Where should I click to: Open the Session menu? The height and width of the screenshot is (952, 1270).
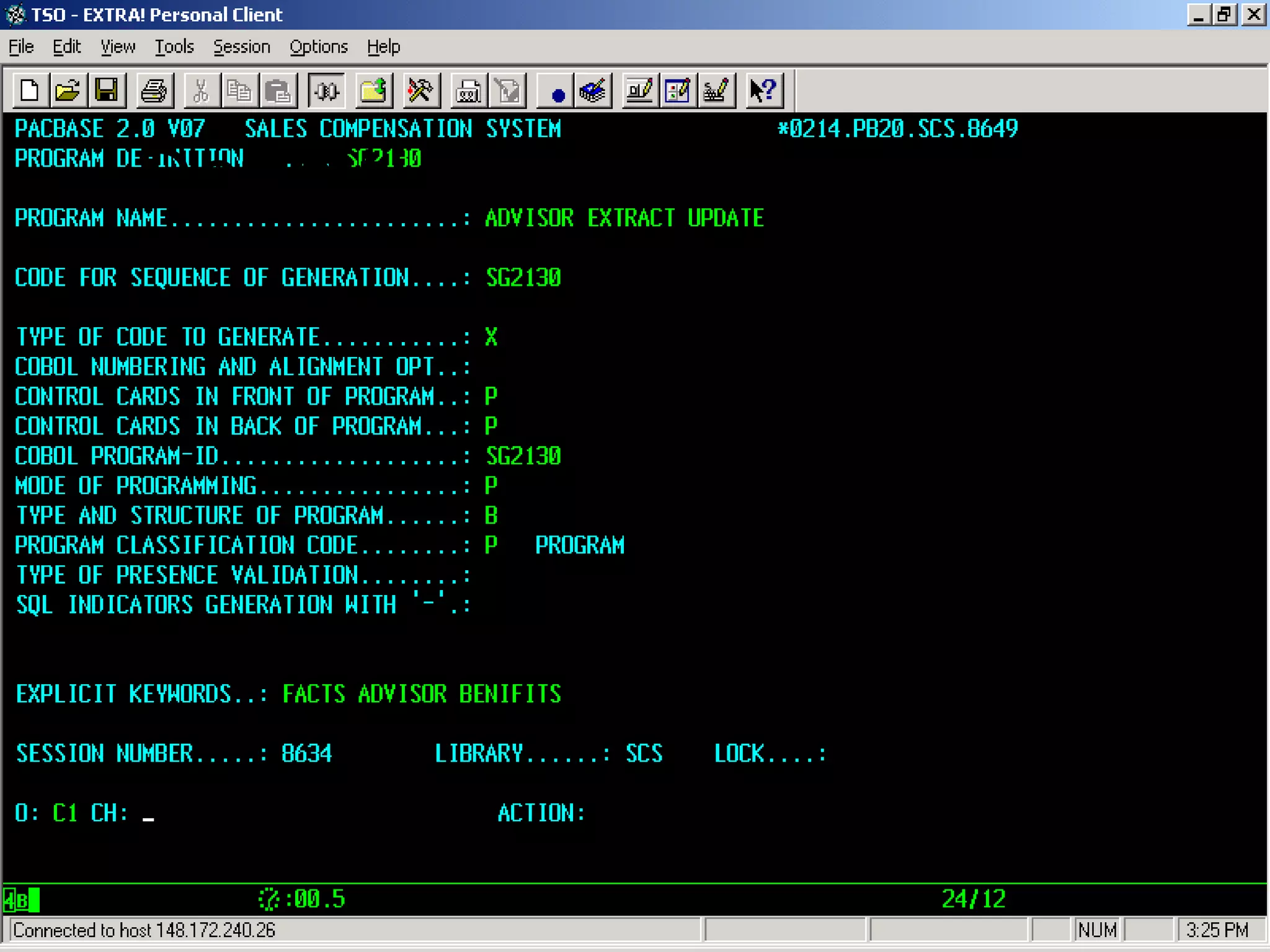click(x=242, y=46)
